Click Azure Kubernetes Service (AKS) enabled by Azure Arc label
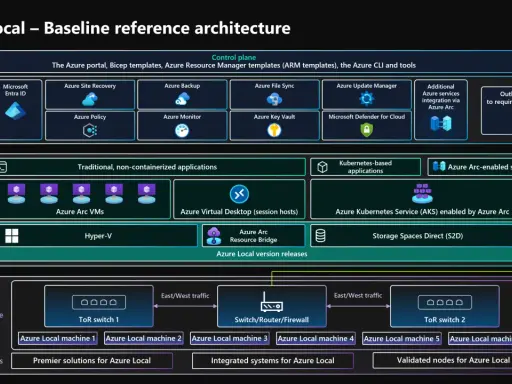 422,212
